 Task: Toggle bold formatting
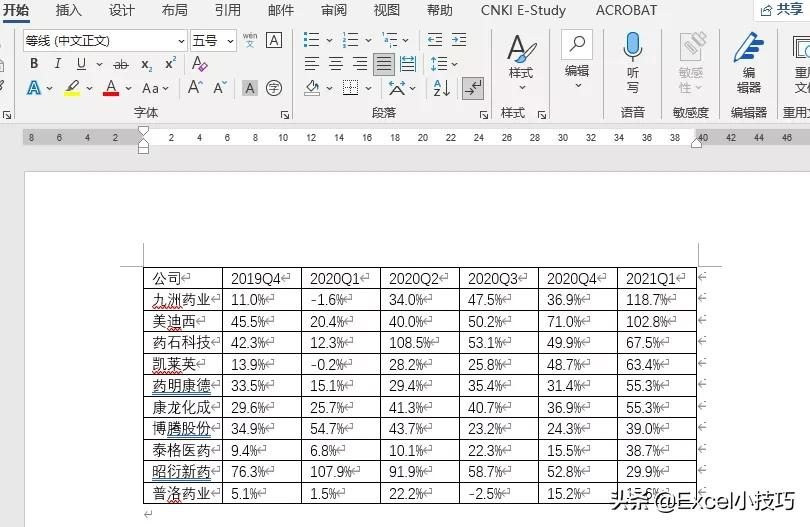click(x=33, y=64)
